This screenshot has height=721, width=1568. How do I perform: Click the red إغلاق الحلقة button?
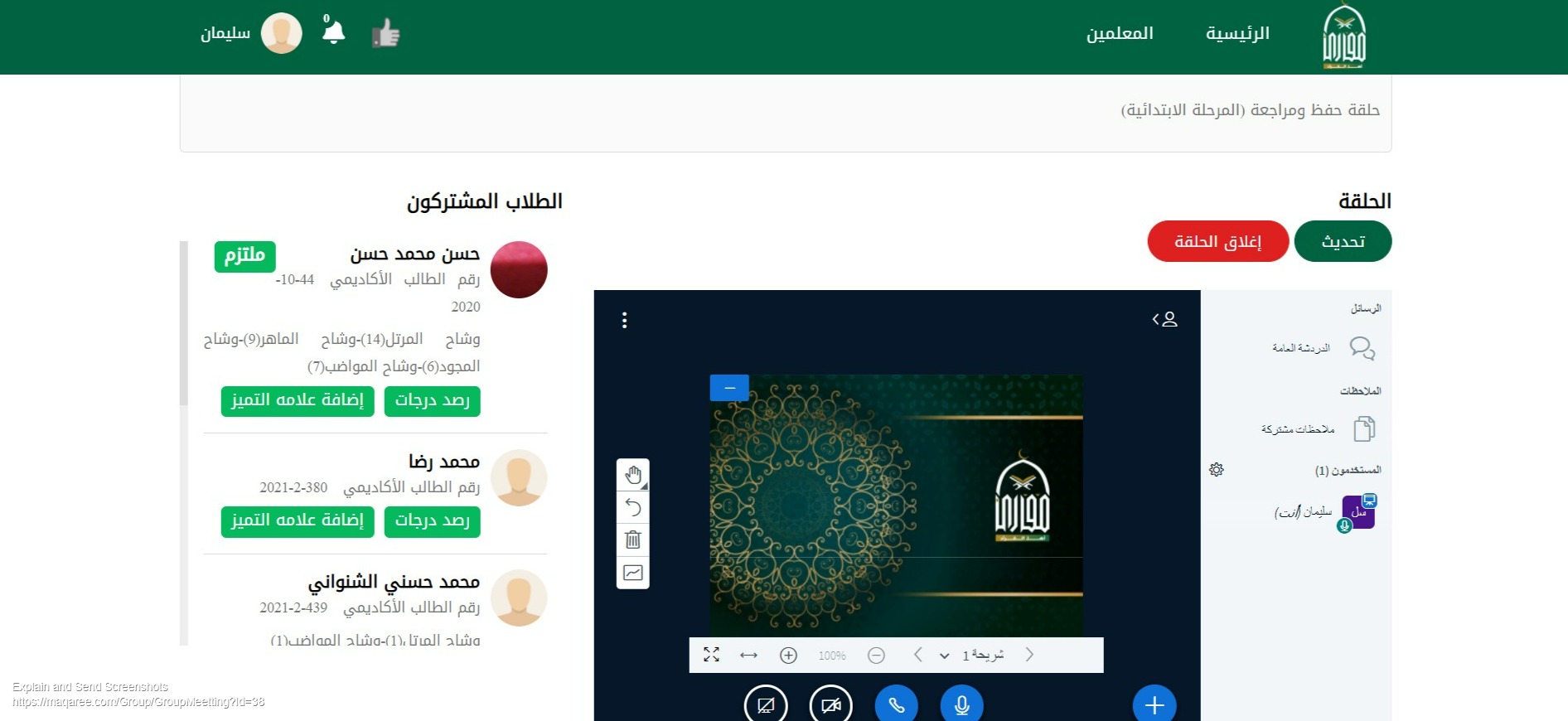point(1218,241)
